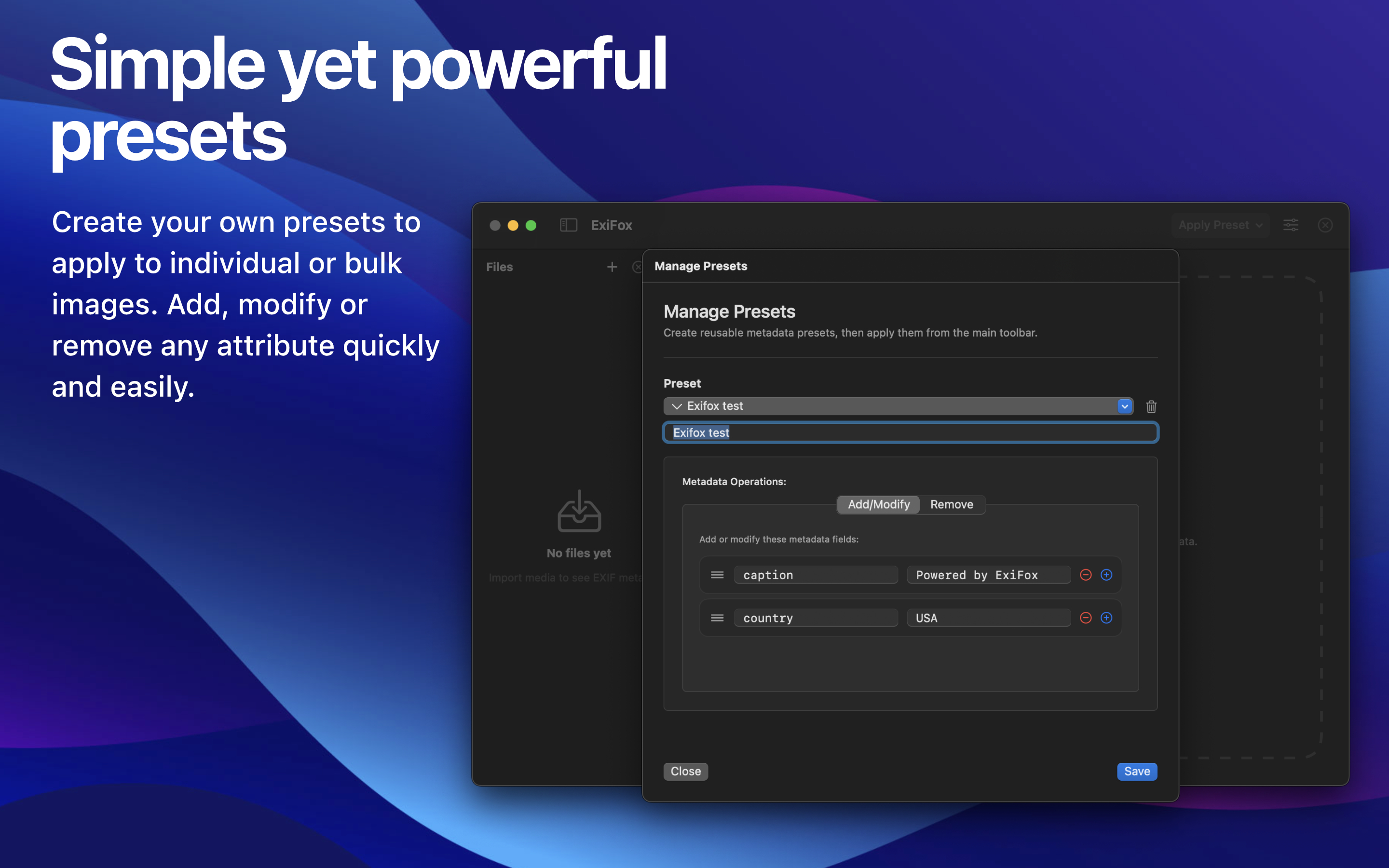The height and width of the screenshot is (868, 1389).
Task: Grab the reorder handle of country row
Action: (717, 618)
